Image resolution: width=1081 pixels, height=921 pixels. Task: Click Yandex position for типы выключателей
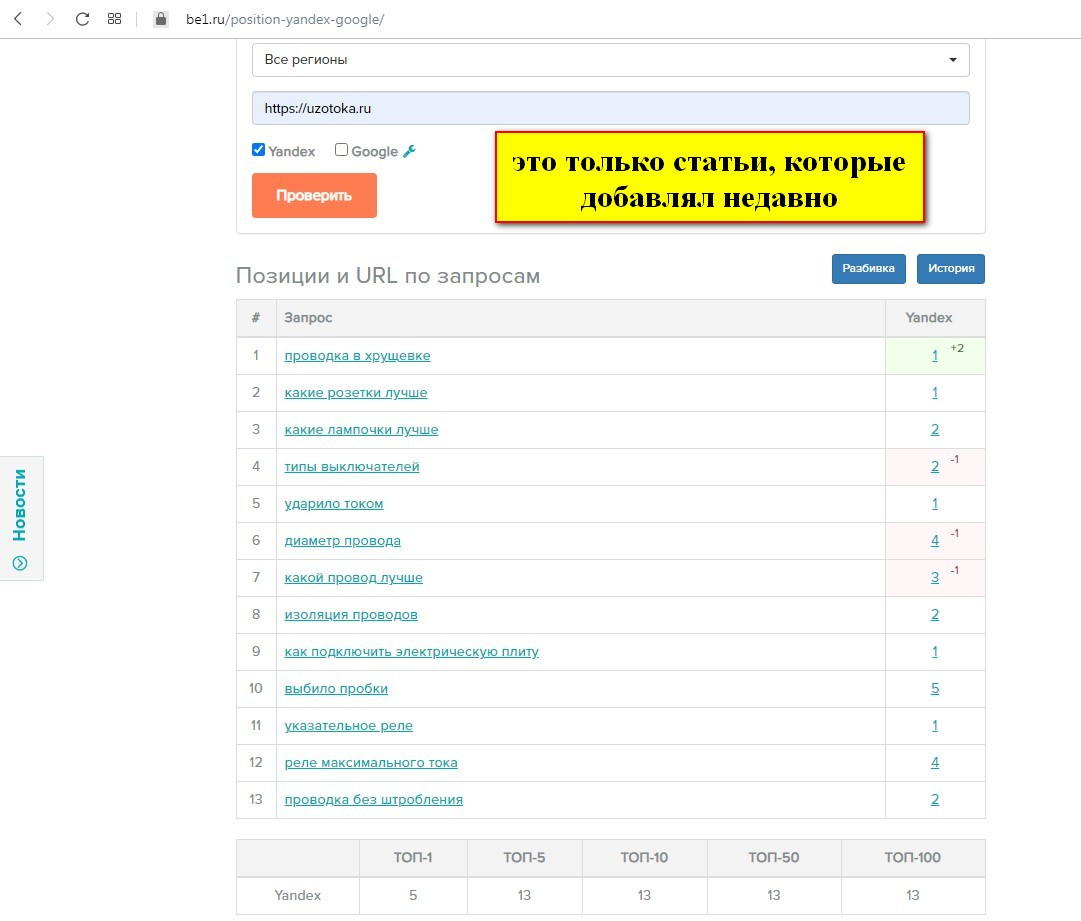pos(935,467)
